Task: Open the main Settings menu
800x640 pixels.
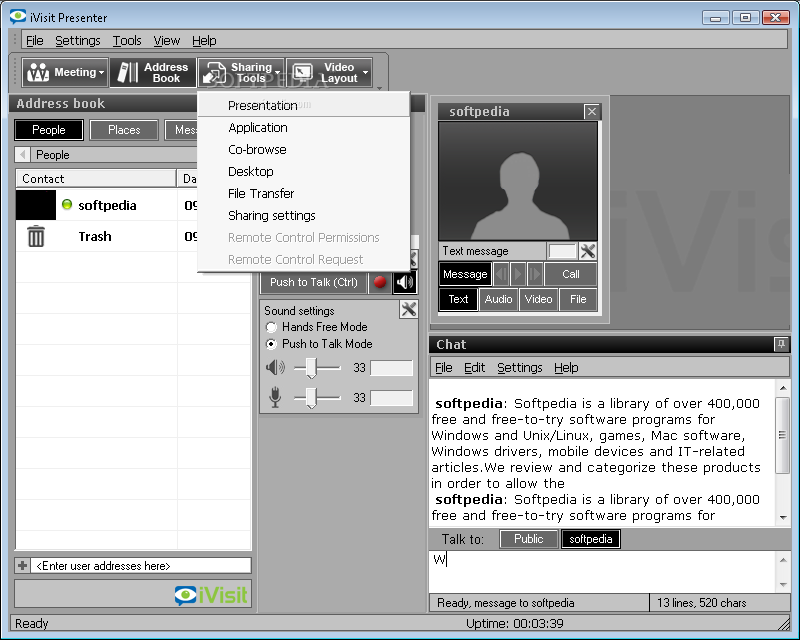Action: click(x=78, y=40)
